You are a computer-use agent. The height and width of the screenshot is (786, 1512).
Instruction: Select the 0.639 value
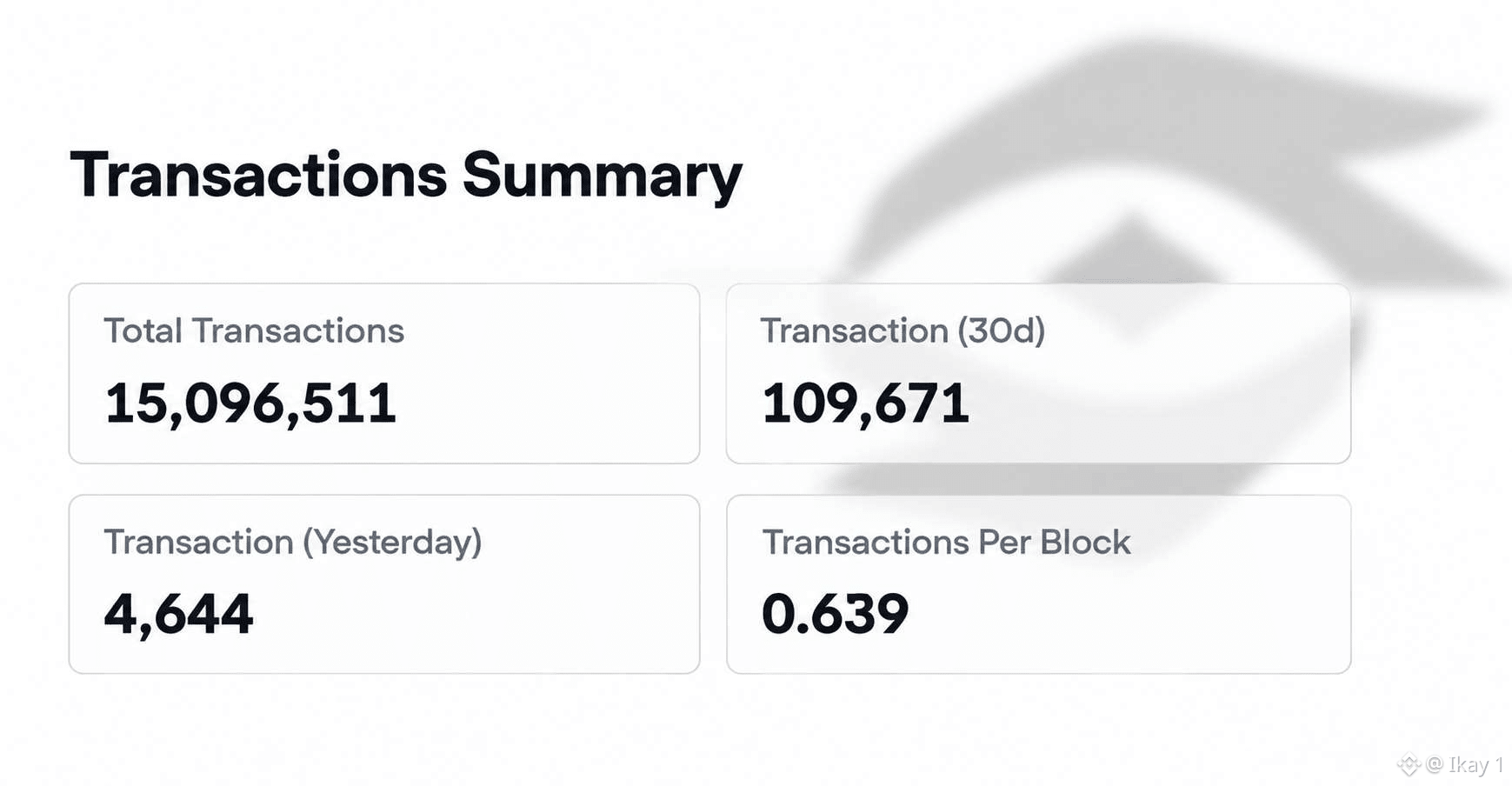pyautogui.click(x=835, y=614)
